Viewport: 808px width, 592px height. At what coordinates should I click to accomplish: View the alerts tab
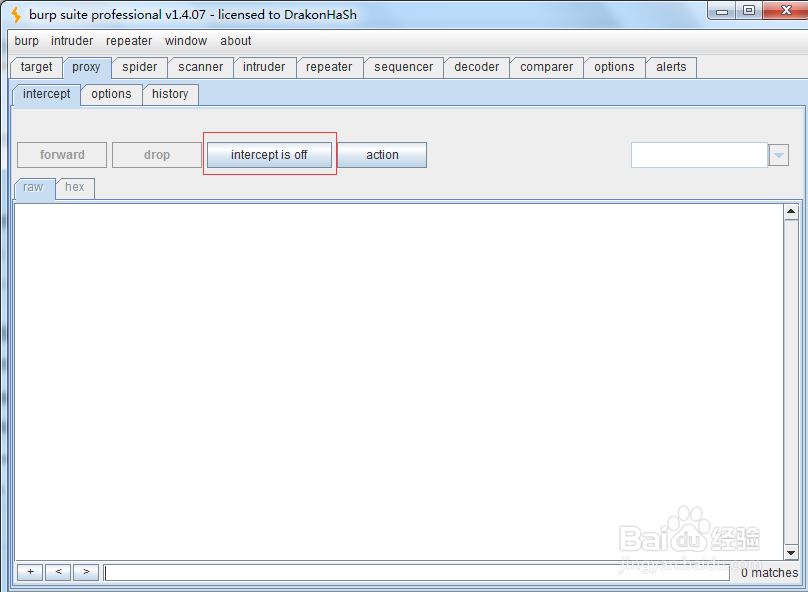pos(671,67)
